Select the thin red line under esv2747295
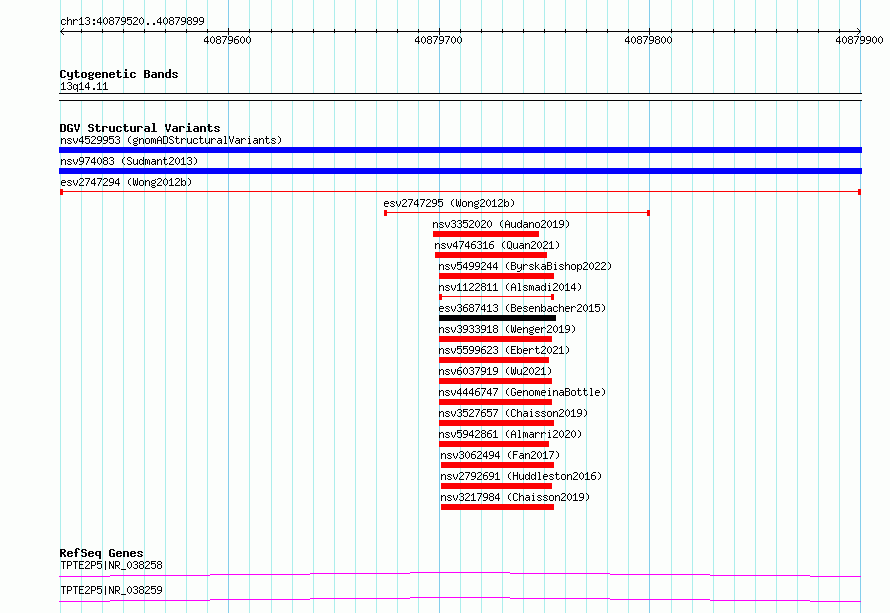This screenshot has height=613, width=890. click(x=517, y=213)
